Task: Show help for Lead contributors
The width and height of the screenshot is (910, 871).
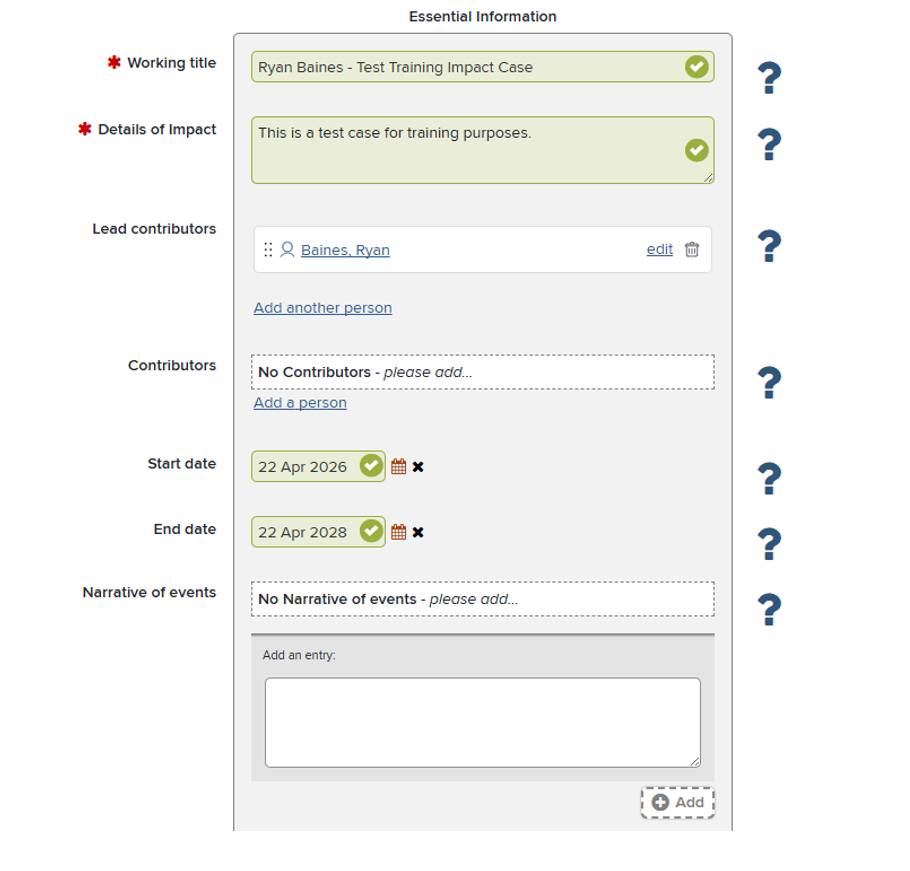Action: pos(770,246)
